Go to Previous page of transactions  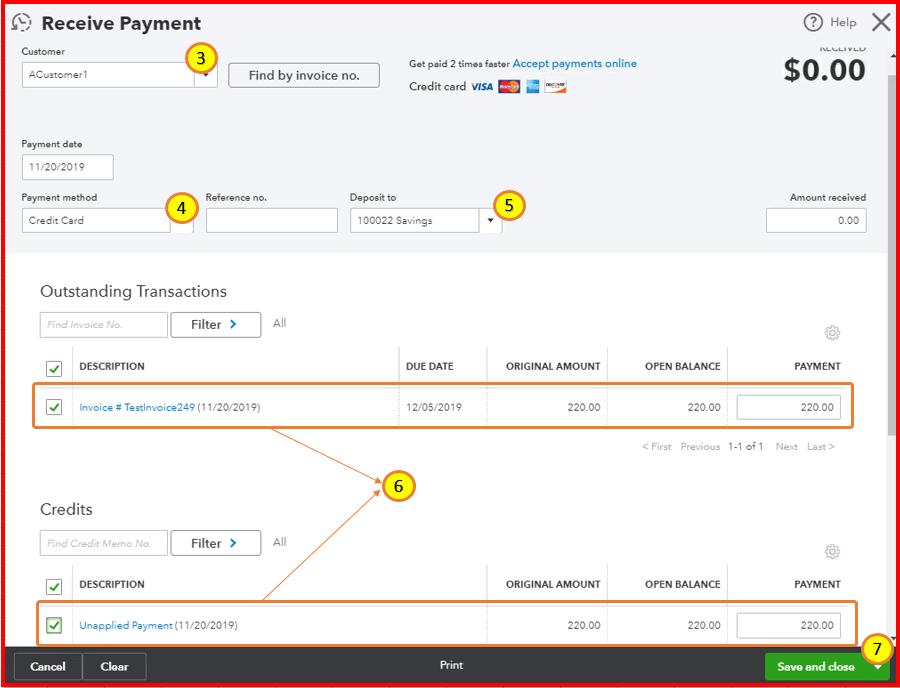(x=700, y=446)
